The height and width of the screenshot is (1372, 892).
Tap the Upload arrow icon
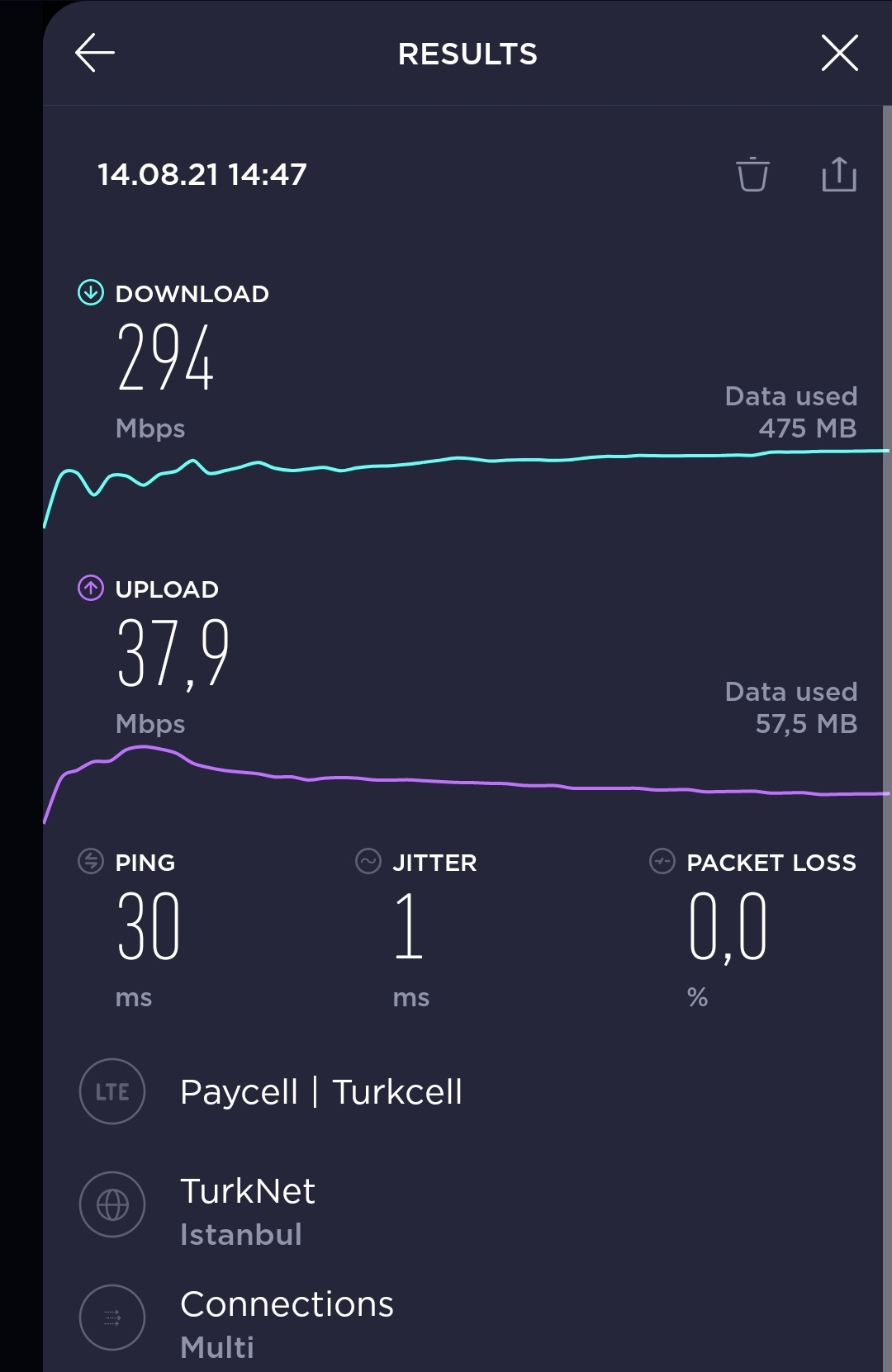91,588
